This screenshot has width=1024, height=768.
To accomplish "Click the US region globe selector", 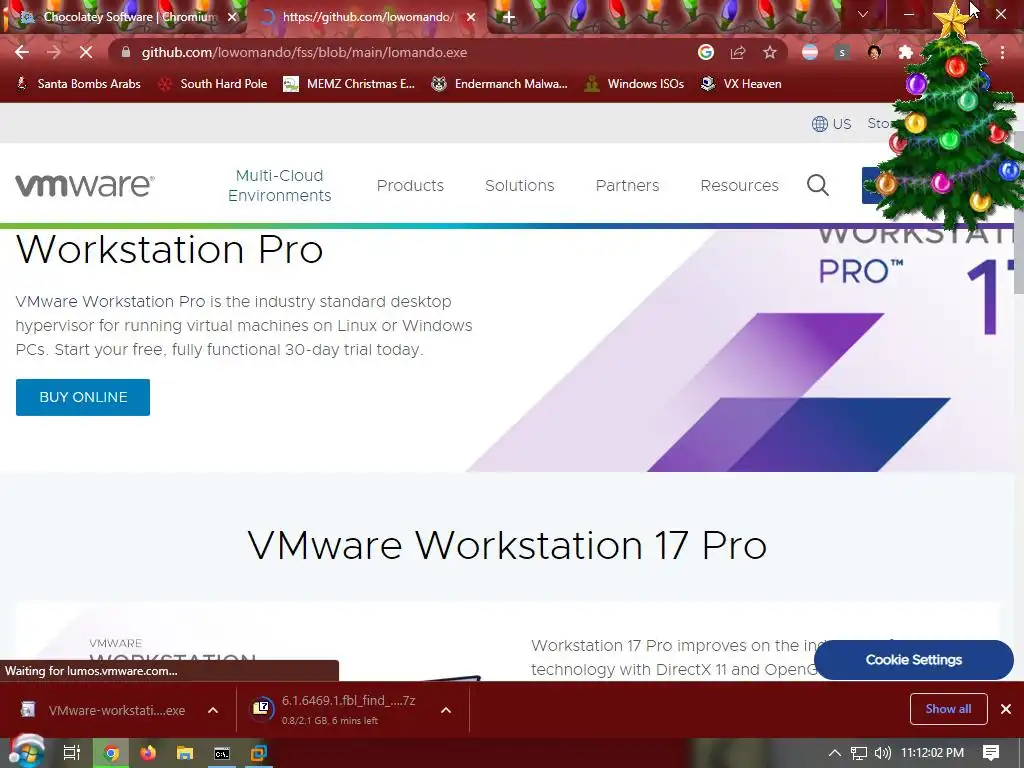I will pos(831,124).
